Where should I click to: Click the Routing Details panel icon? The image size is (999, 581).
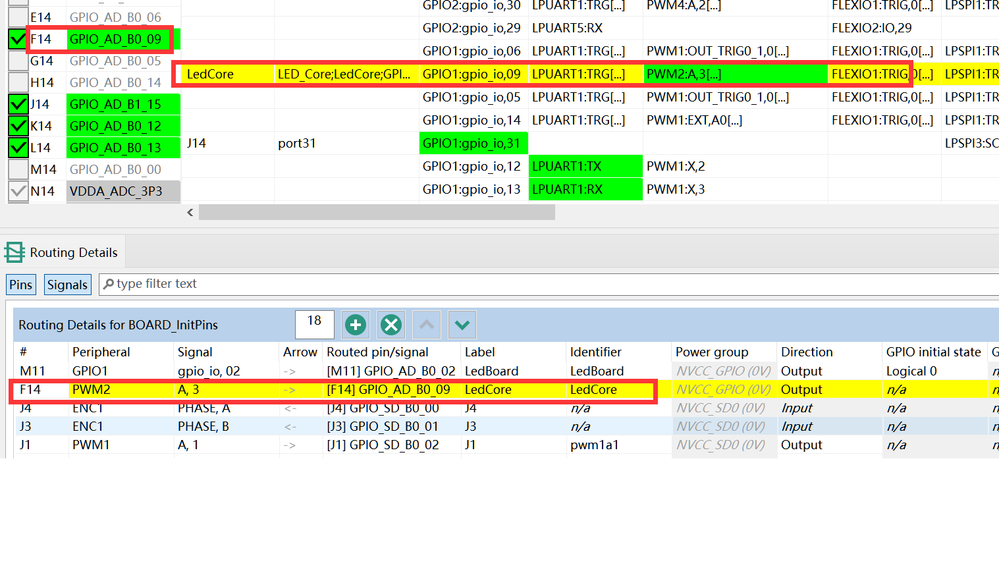[15, 252]
